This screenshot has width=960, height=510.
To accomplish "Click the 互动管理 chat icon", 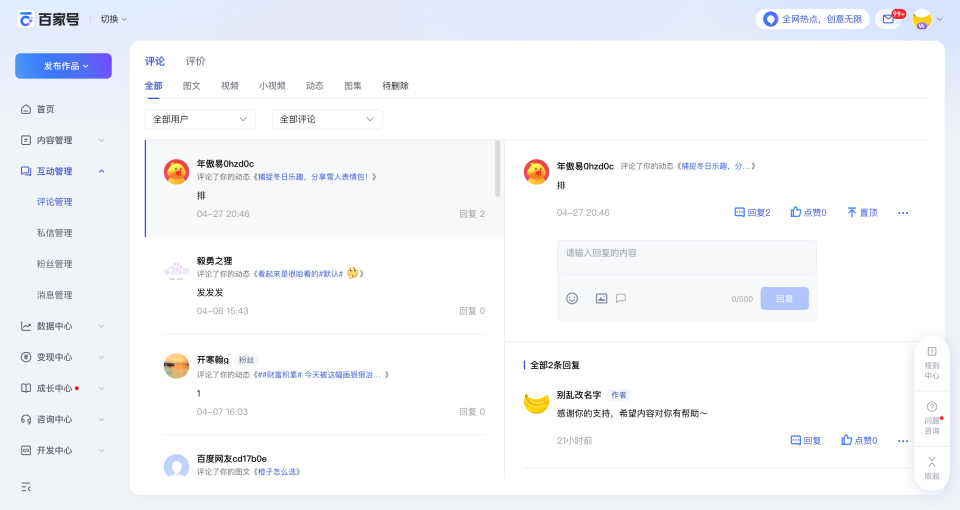I will [x=26, y=171].
